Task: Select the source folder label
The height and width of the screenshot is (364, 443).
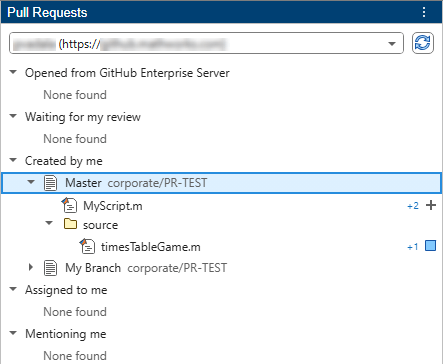Action: coord(100,225)
